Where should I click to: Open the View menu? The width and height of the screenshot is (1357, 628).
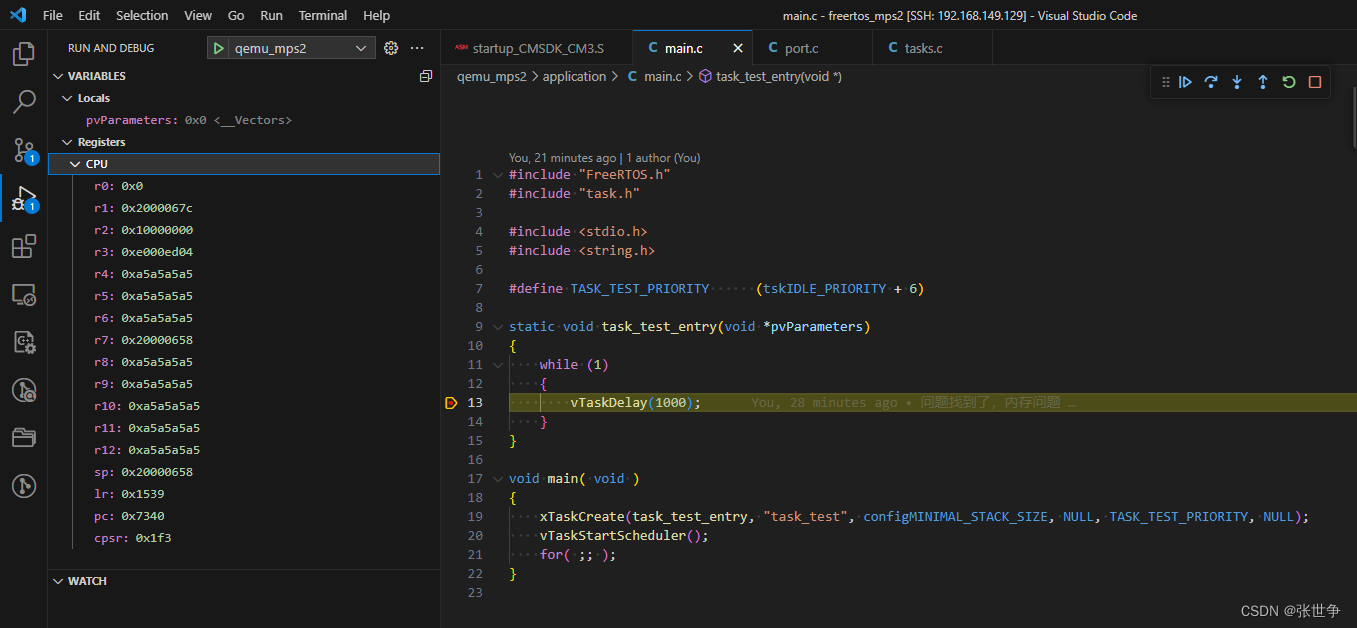click(198, 15)
